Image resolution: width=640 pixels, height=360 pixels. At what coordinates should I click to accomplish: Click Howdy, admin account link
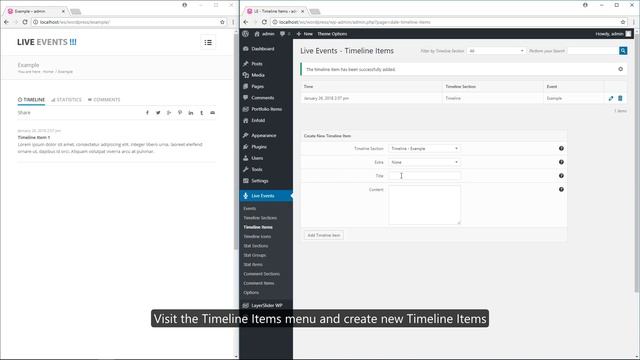(613, 34)
